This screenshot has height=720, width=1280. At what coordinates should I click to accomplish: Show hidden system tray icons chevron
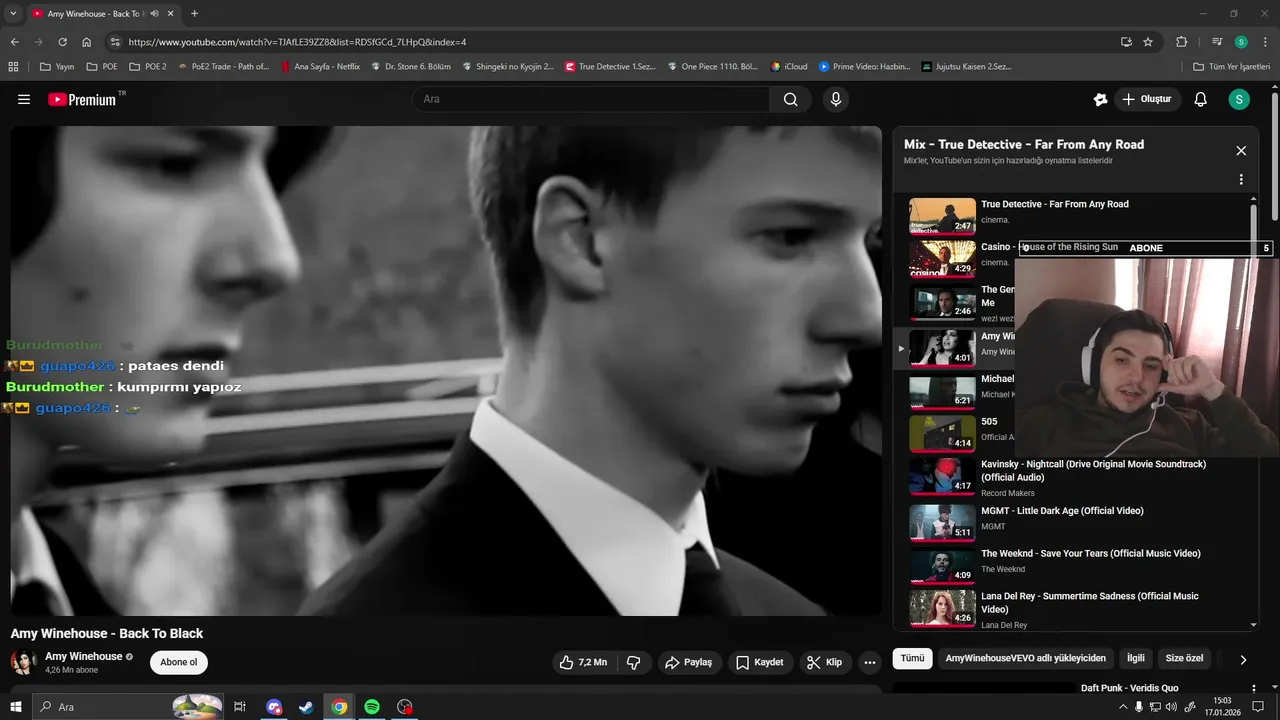click(1123, 707)
